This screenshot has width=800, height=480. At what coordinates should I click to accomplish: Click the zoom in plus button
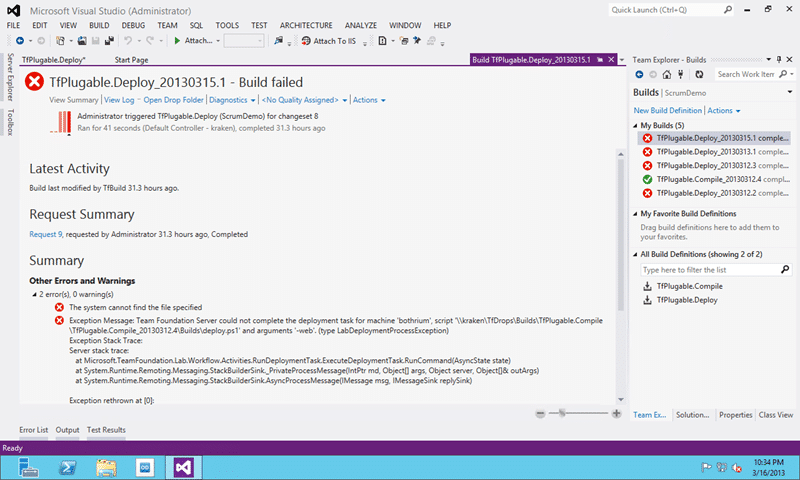click(x=616, y=414)
